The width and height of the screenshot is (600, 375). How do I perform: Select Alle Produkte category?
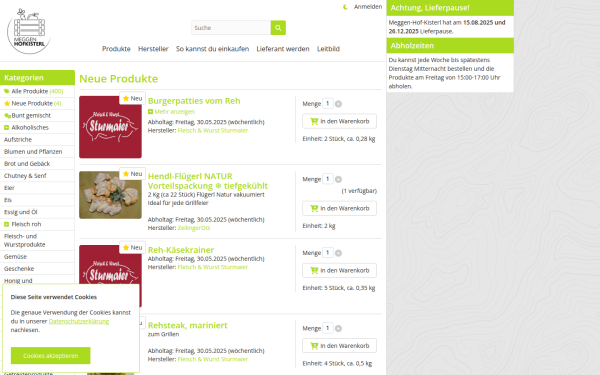point(37,91)
